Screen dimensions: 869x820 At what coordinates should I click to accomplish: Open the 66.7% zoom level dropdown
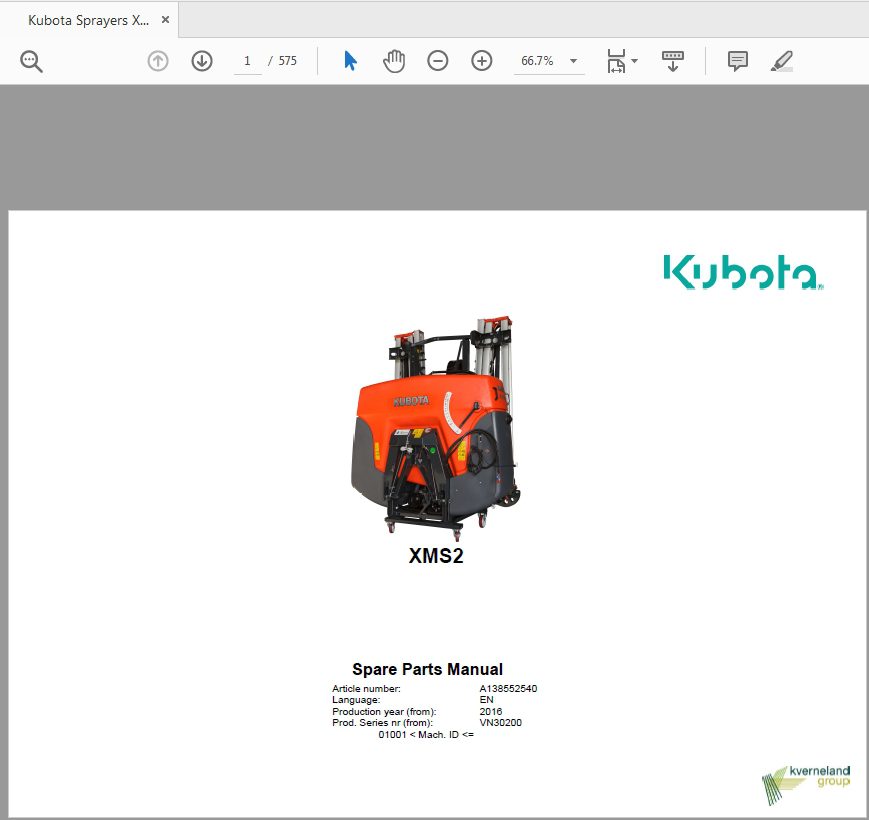(549, 61)
